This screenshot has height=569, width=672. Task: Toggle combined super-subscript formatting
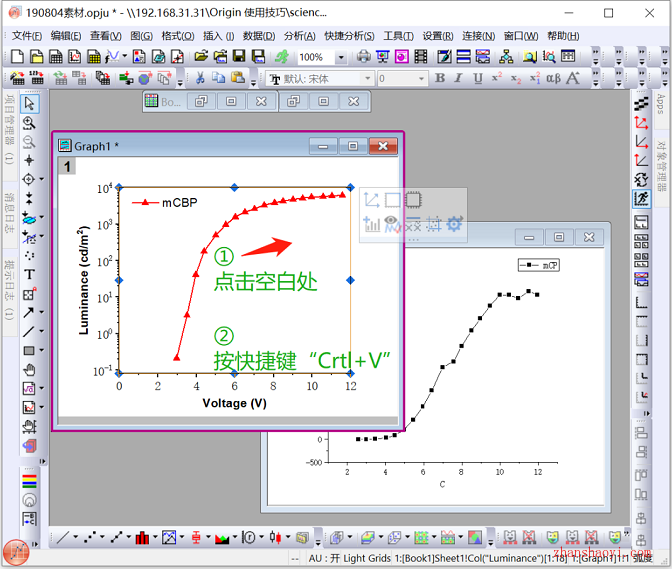tap(535, 78)
